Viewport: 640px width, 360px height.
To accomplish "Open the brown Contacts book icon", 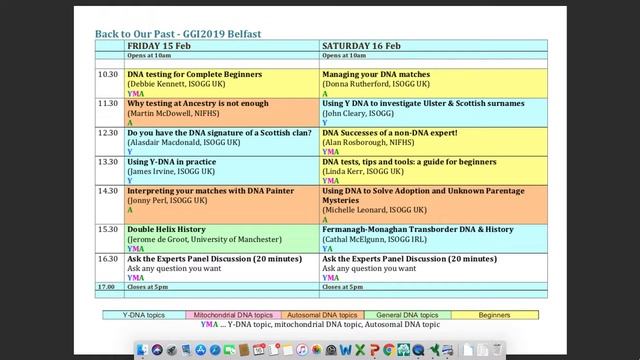I will [x=244, y=350].
